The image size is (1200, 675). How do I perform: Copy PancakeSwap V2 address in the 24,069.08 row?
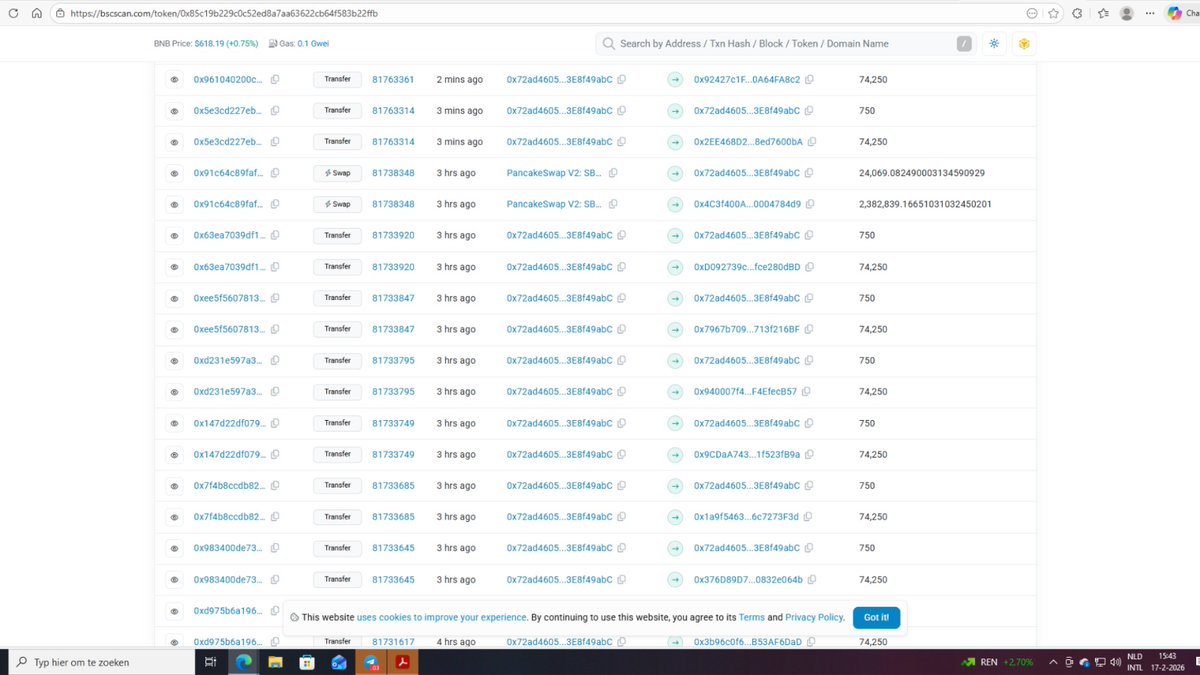(x=613, y=173)
